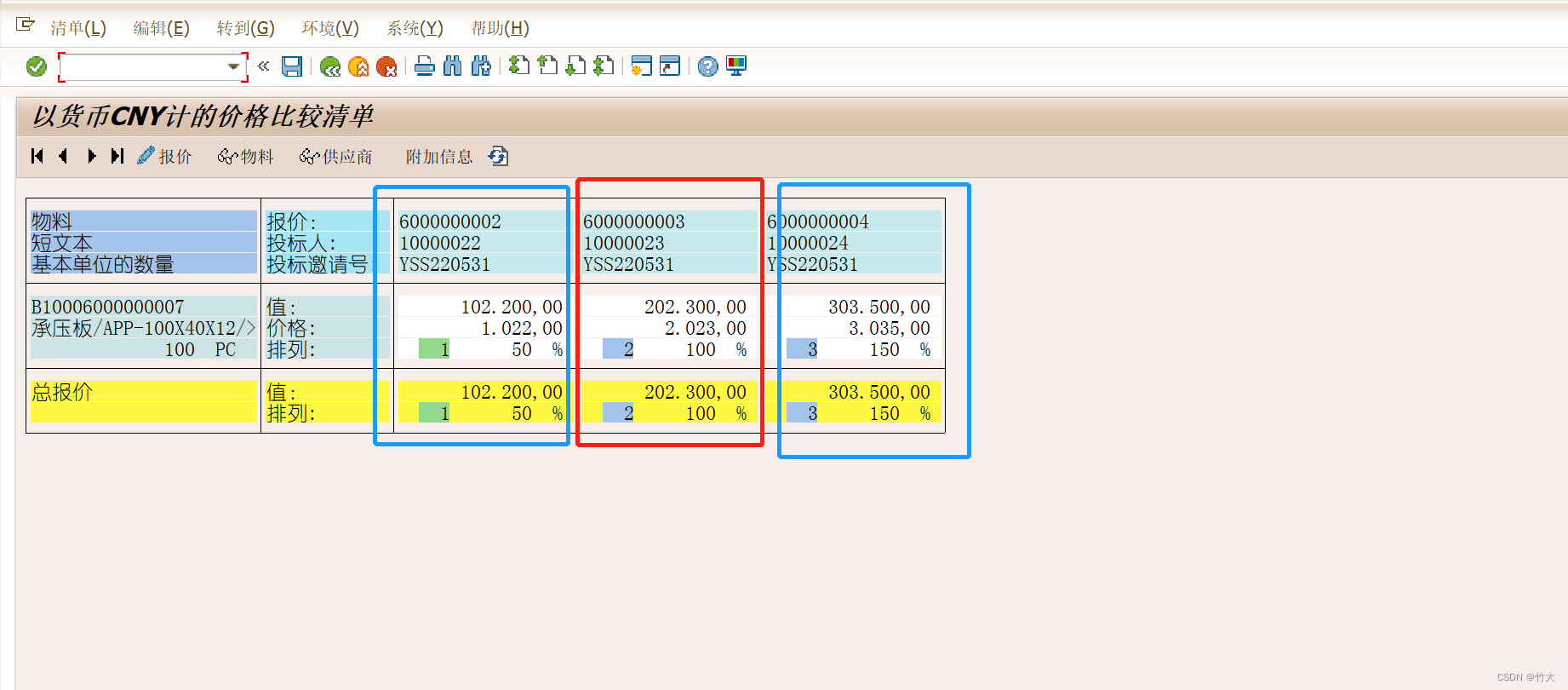Screen dimensions: 1568x690
Task: Open the 环境(V) menu
Action: click(330, 28)
